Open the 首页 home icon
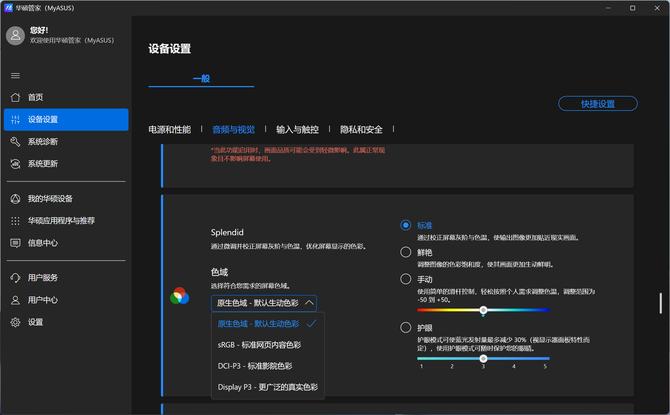 click(15, 97)
